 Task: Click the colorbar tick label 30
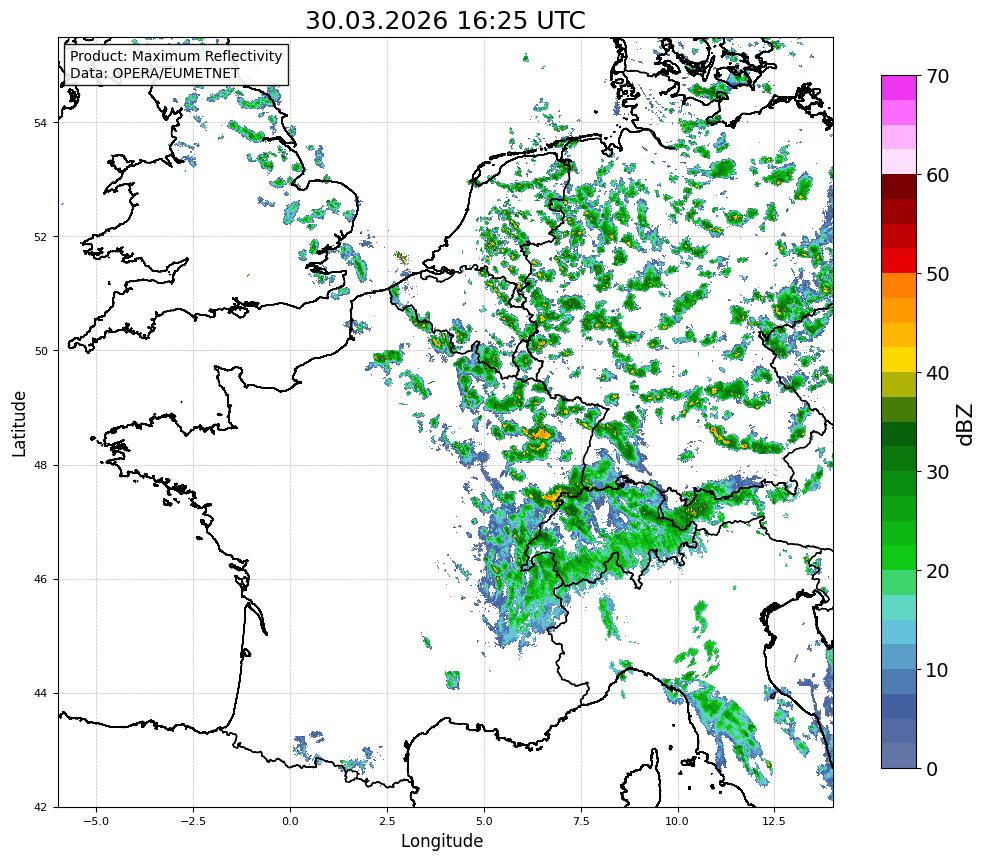937,472
